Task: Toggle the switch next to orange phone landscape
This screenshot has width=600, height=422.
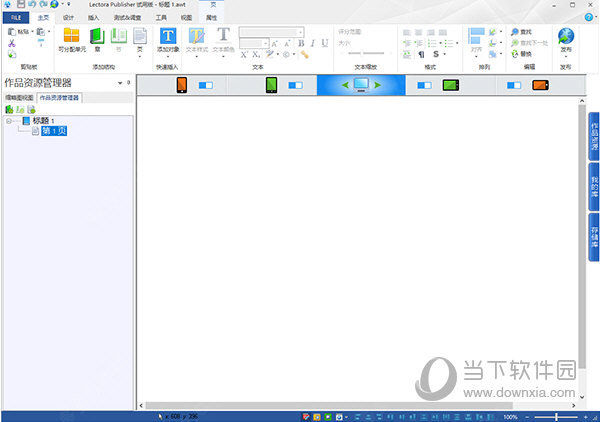Action: tap(514, 85)
